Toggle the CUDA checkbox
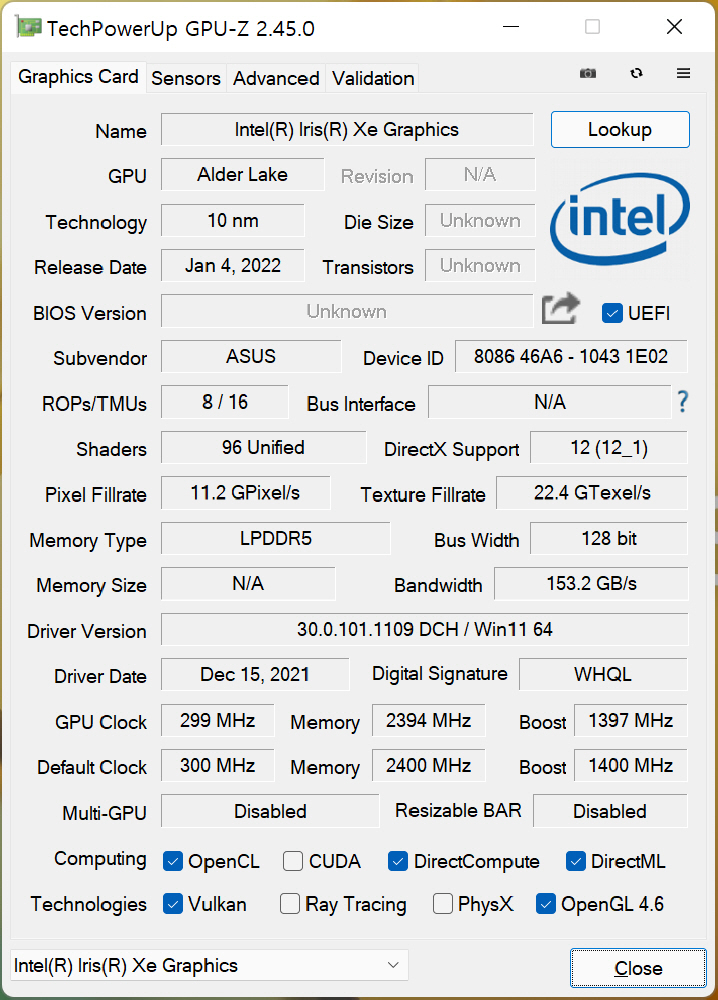 pos(293,861)
